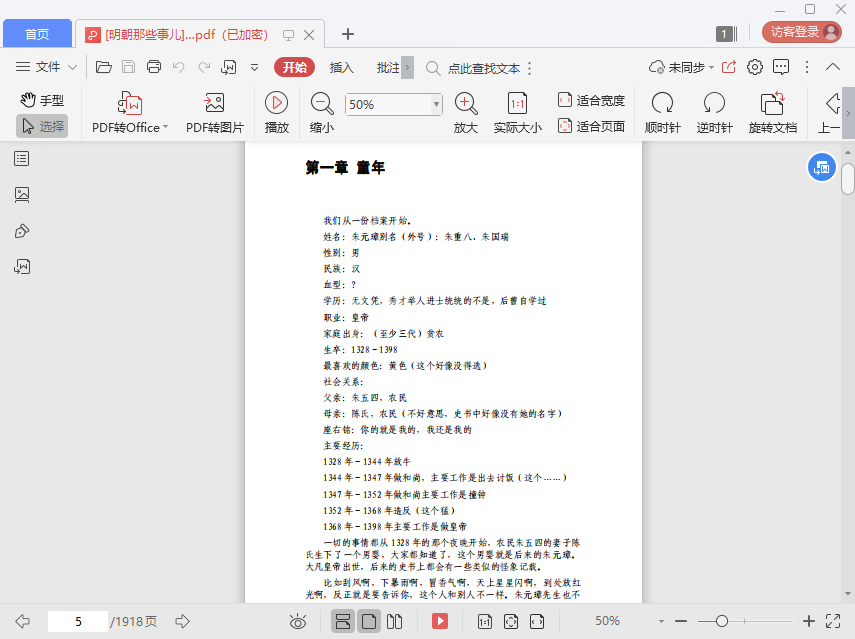Image resolution: width=855 pixels, height=639 pixels.
Task: Add a new tab with plus
Action: (348, 34)
